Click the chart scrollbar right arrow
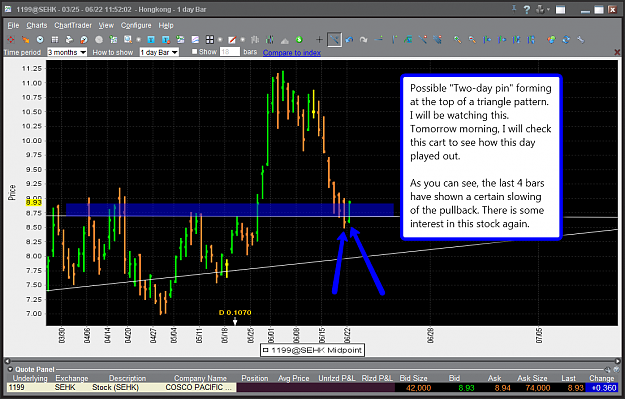Screen dimensions: 625x399 (618, 361)
